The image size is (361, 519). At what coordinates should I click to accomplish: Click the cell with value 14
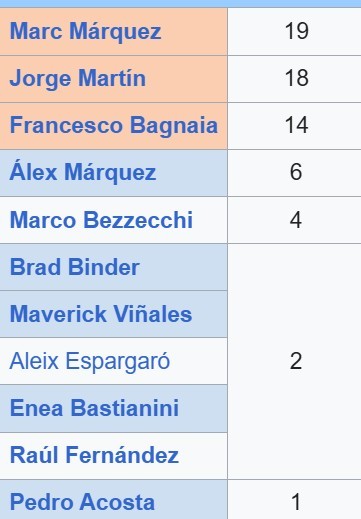(294, 126)
